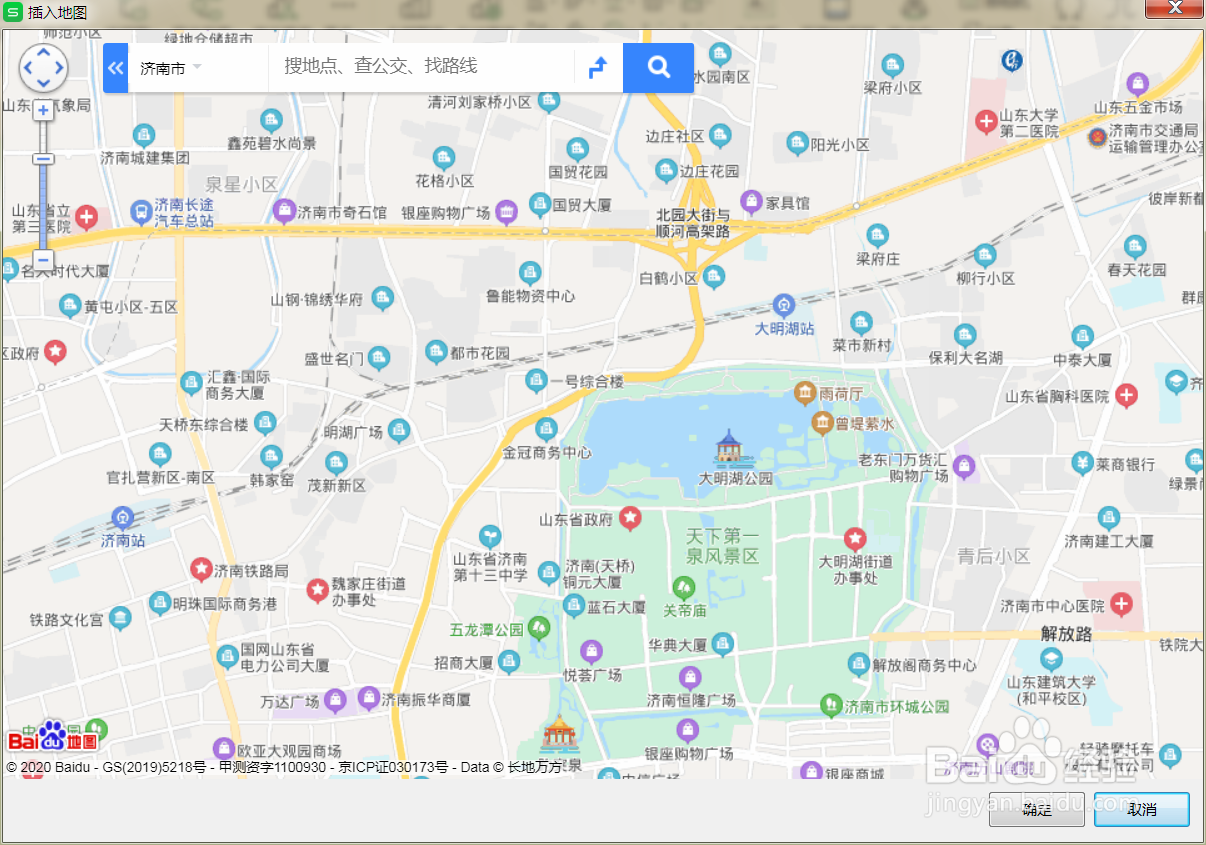Image resolution: width=1206 pixels, height=845 pixels.
Task: Click the 山东建筑大学(和平校区) school icon
Action: pyautogui.click(x=1050, y=659)
